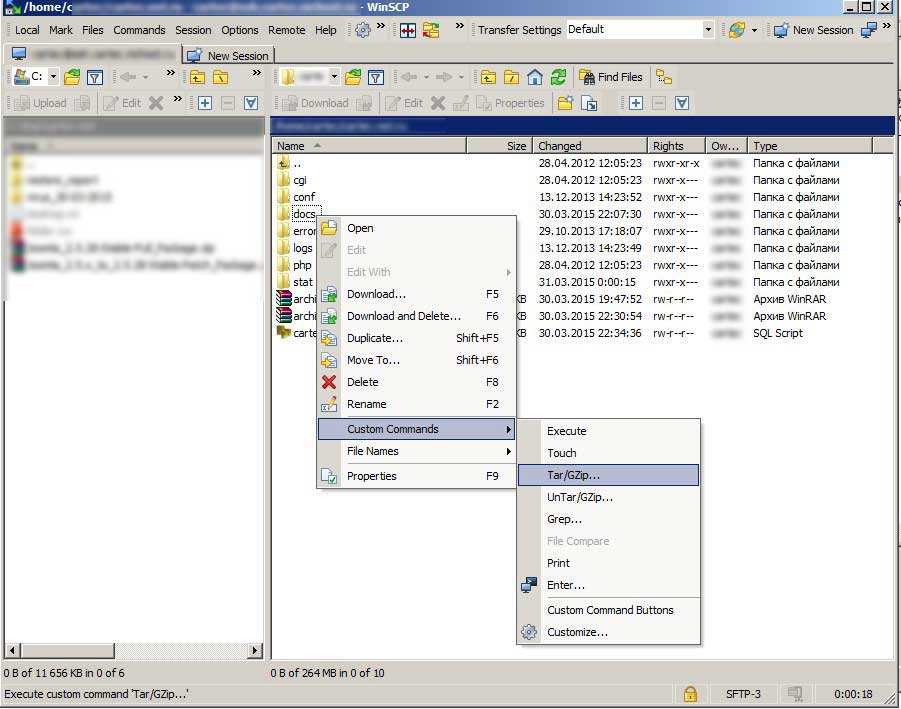This screenshot has height=709, width=901.
Task: Toggle the remote directory tree icon
Action: (664, 77)
